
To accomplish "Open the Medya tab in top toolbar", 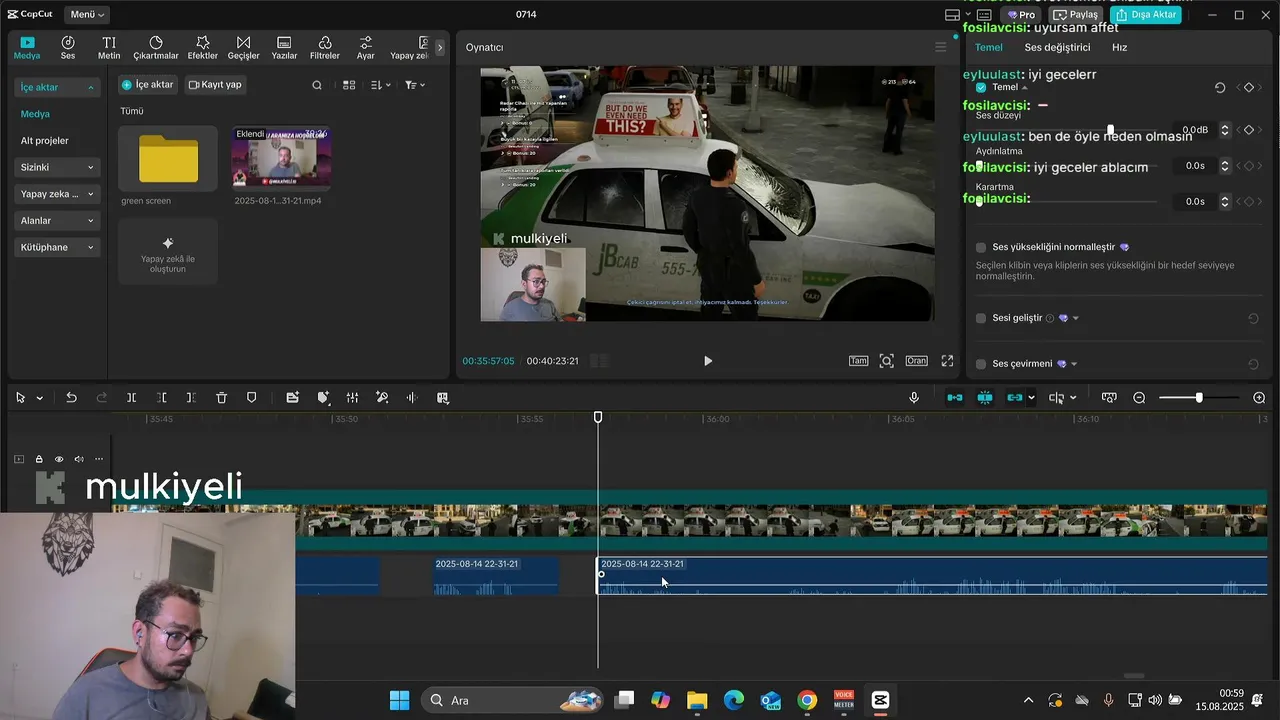I will pyautogui.click(x=27, y=48).
